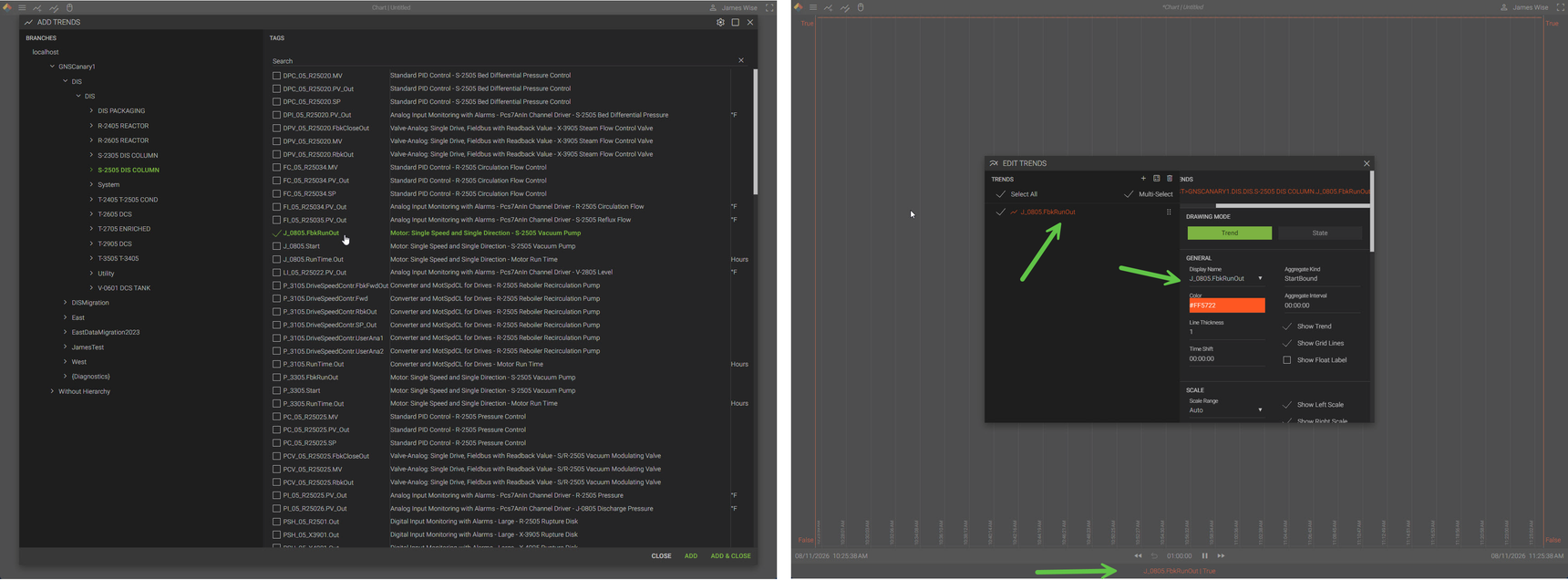Toggle fullscreen icon in right window

point(1561,7)
